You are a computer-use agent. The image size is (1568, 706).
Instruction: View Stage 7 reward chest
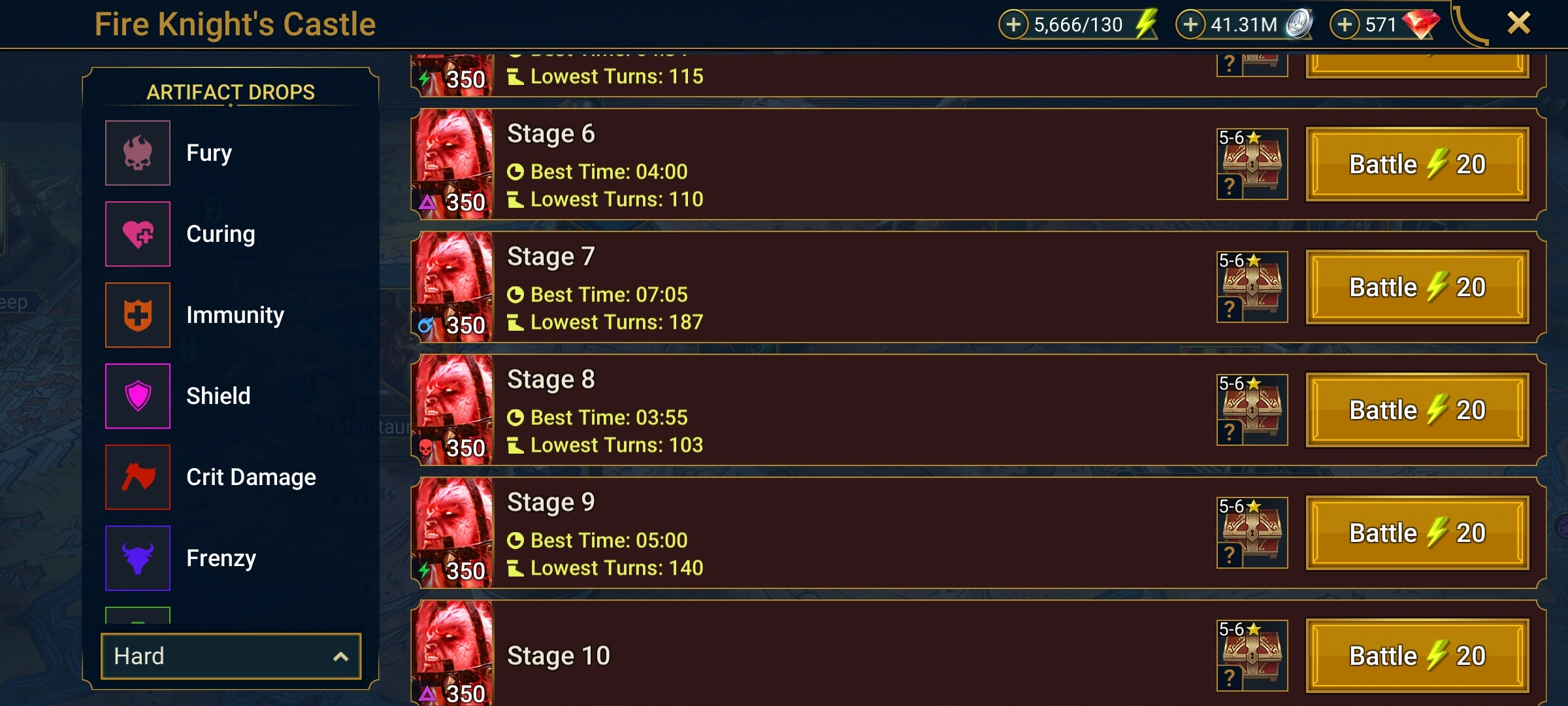point(1252,287)
